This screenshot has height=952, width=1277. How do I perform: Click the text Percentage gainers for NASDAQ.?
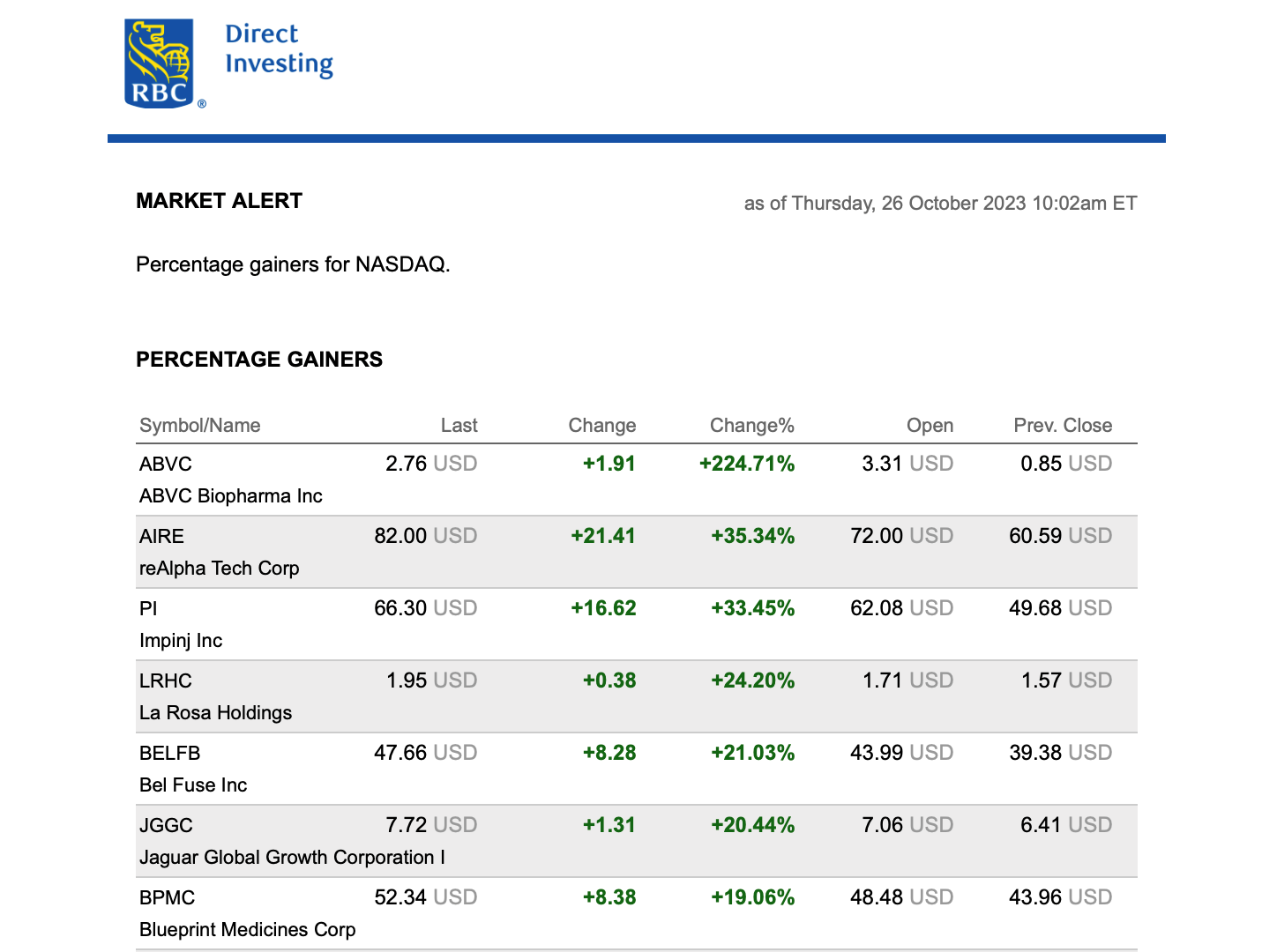coord(293,264)
